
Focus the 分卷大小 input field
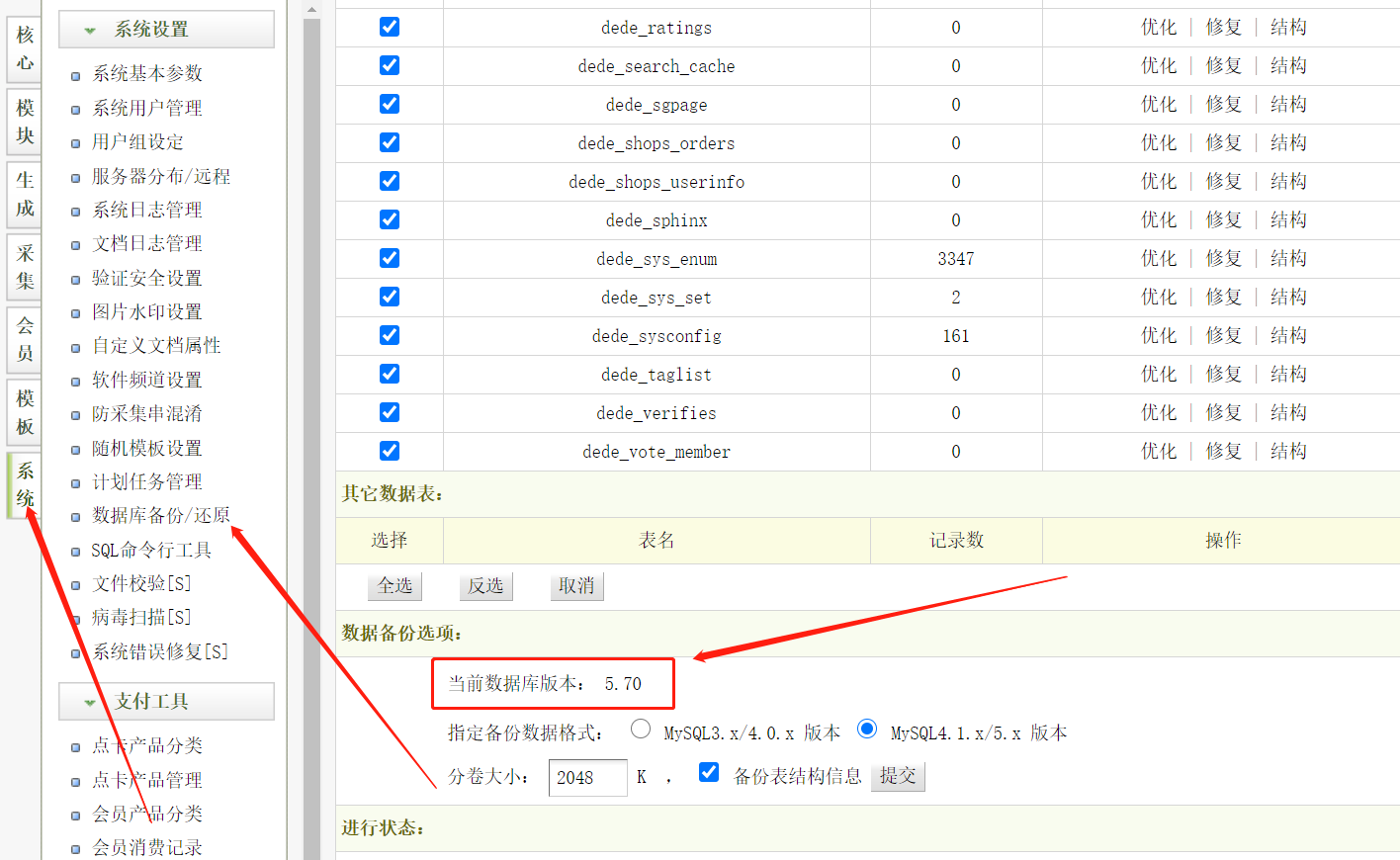[587, 777]
